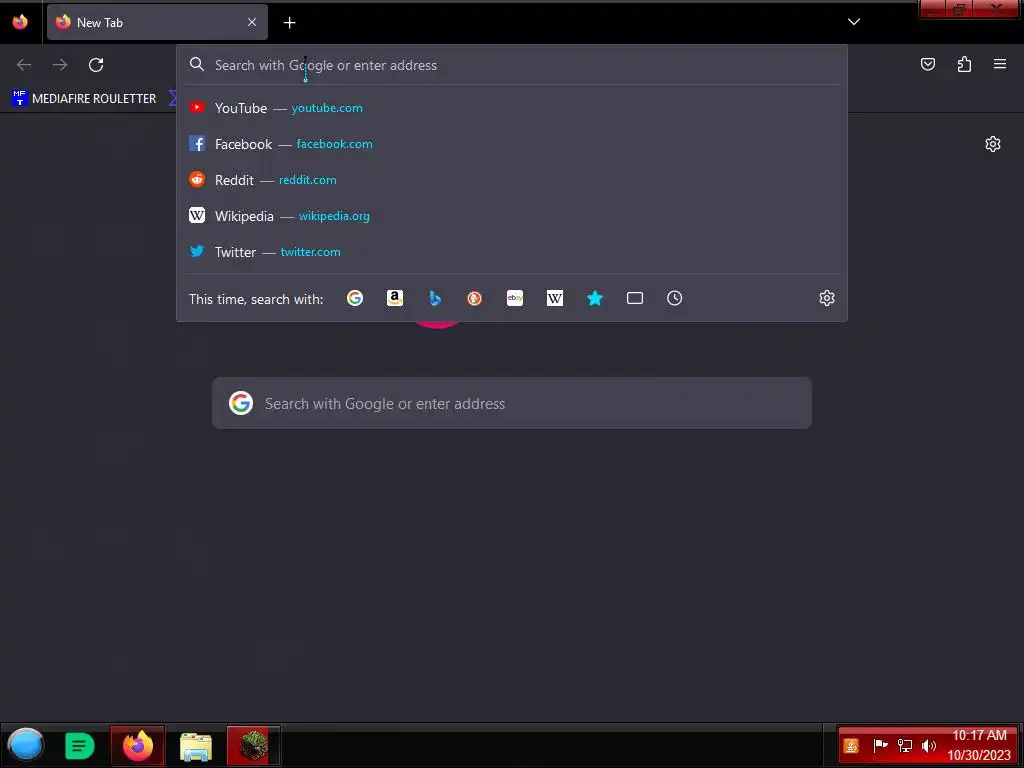The image size is (1024, 768).
Task: Search bookmarks using the star icon
Action: (595, 298)
